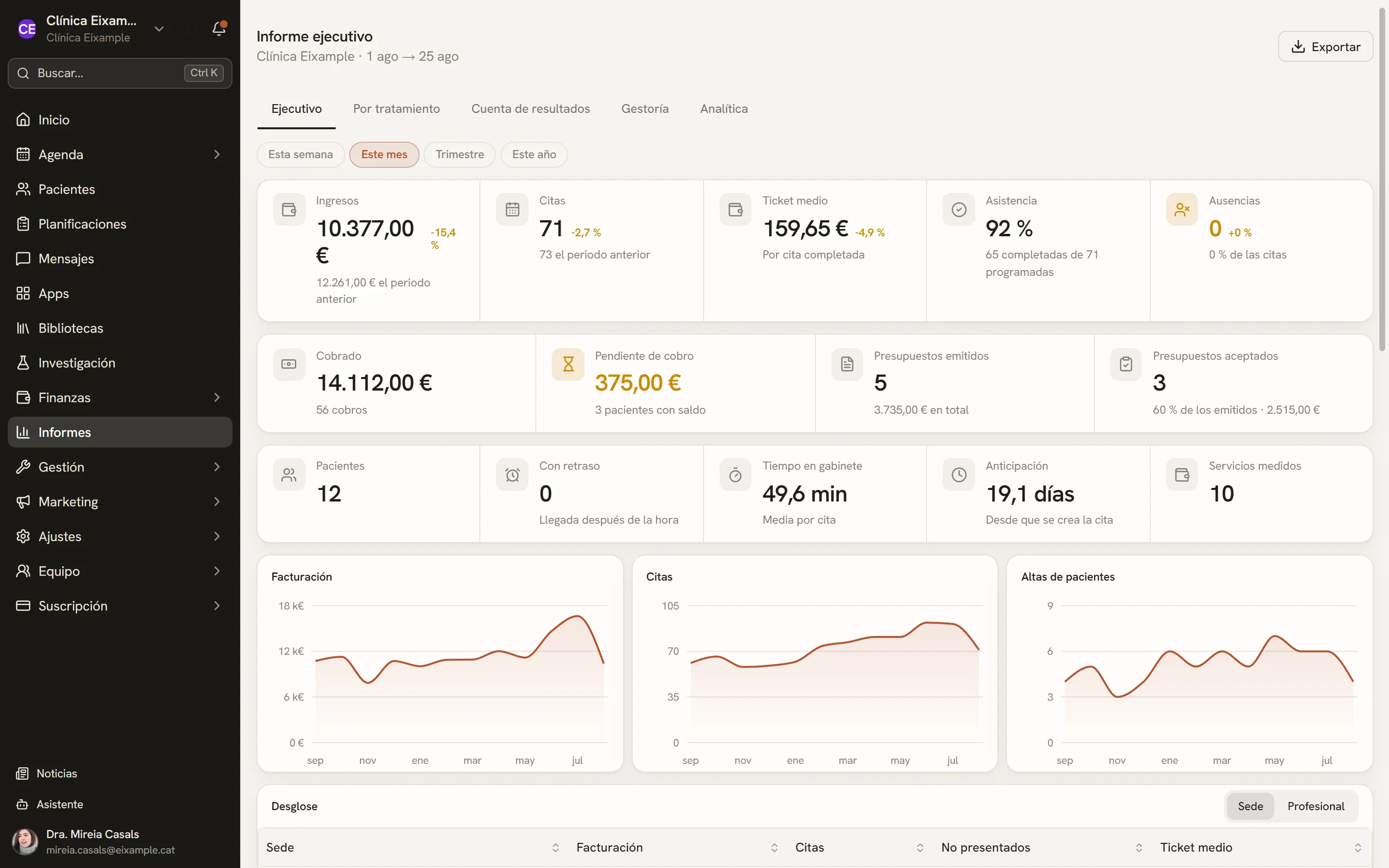Click the page vertical scrollbar
1389x868 pixels.
coord(1382,178)
